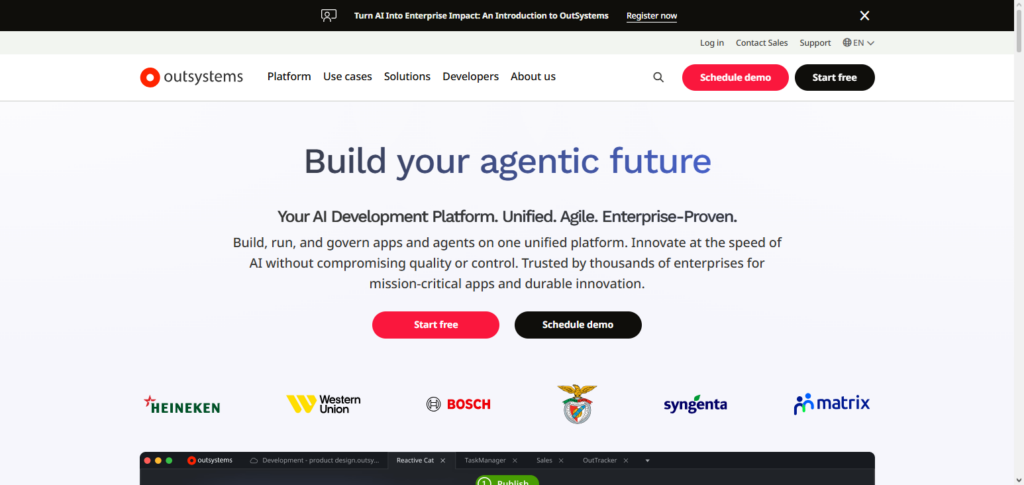Viewport: 1024px width, 485px height.
Task: Close the OutTracker tab
Action: (625, 461)
